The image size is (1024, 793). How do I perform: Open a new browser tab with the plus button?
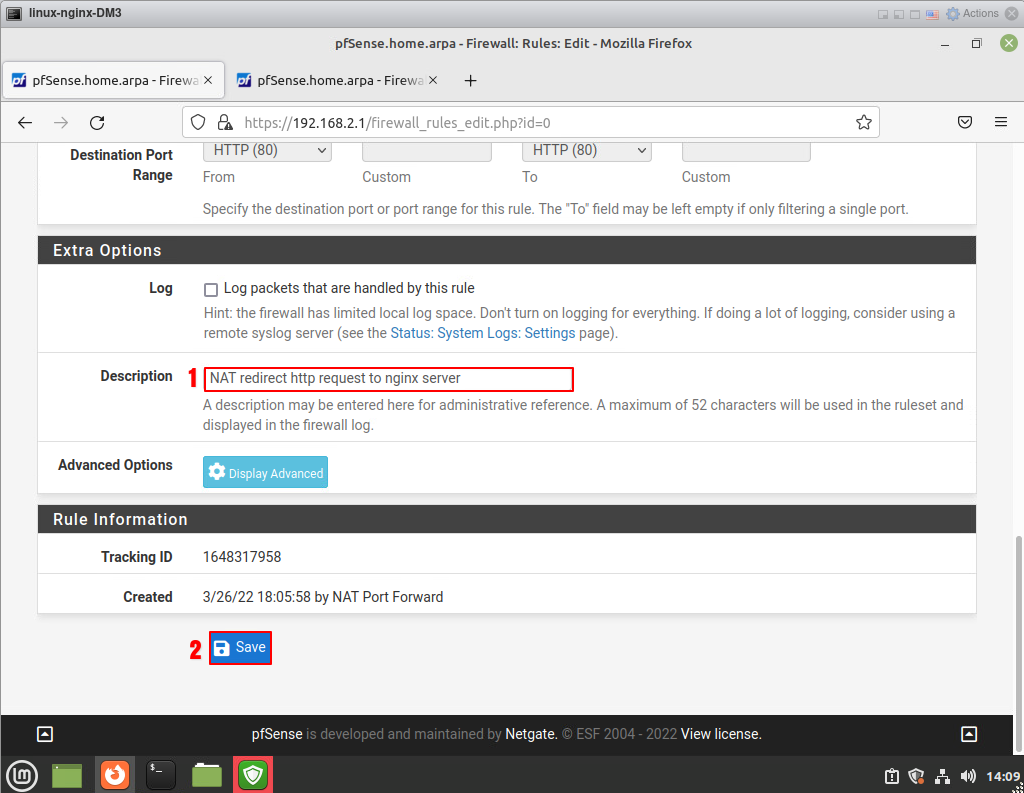(x=471, y=80)
